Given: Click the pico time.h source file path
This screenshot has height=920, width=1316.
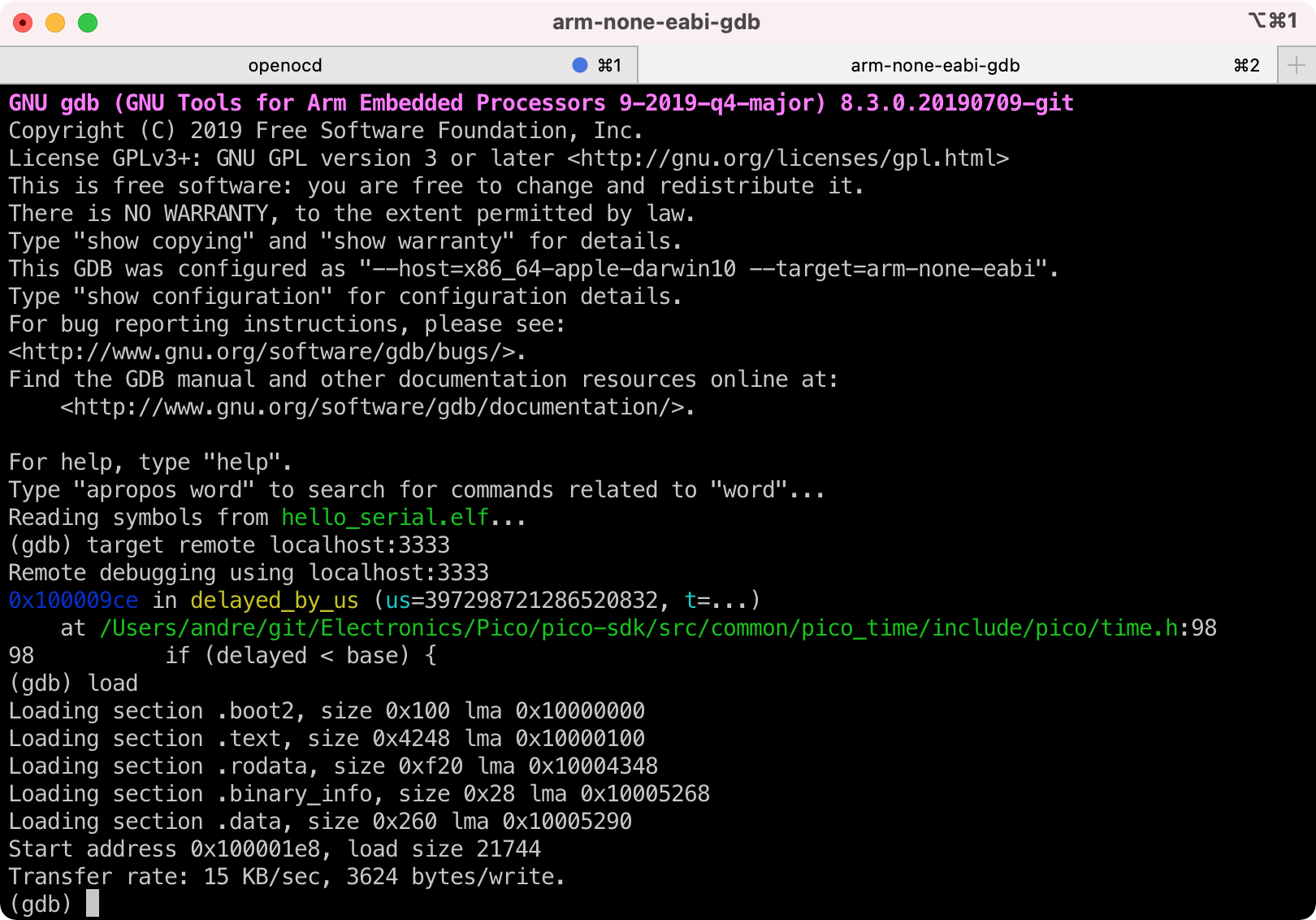Looking at the screenshot, I should (x=639, y=628).
